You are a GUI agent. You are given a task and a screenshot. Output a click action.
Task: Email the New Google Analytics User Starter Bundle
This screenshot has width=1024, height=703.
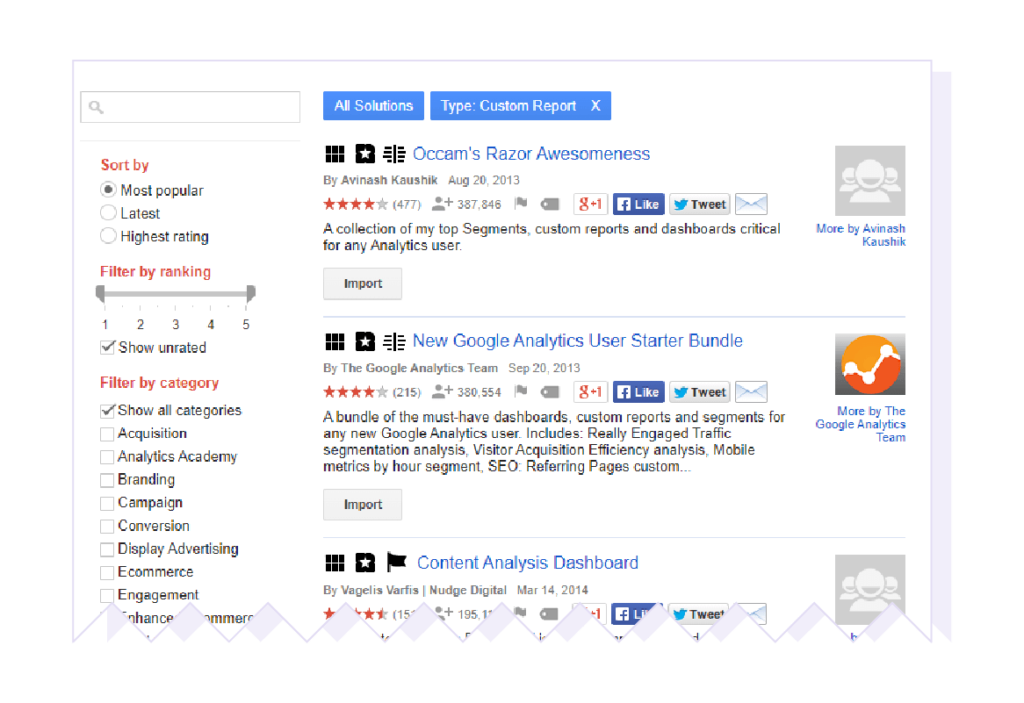coord(751,392)
